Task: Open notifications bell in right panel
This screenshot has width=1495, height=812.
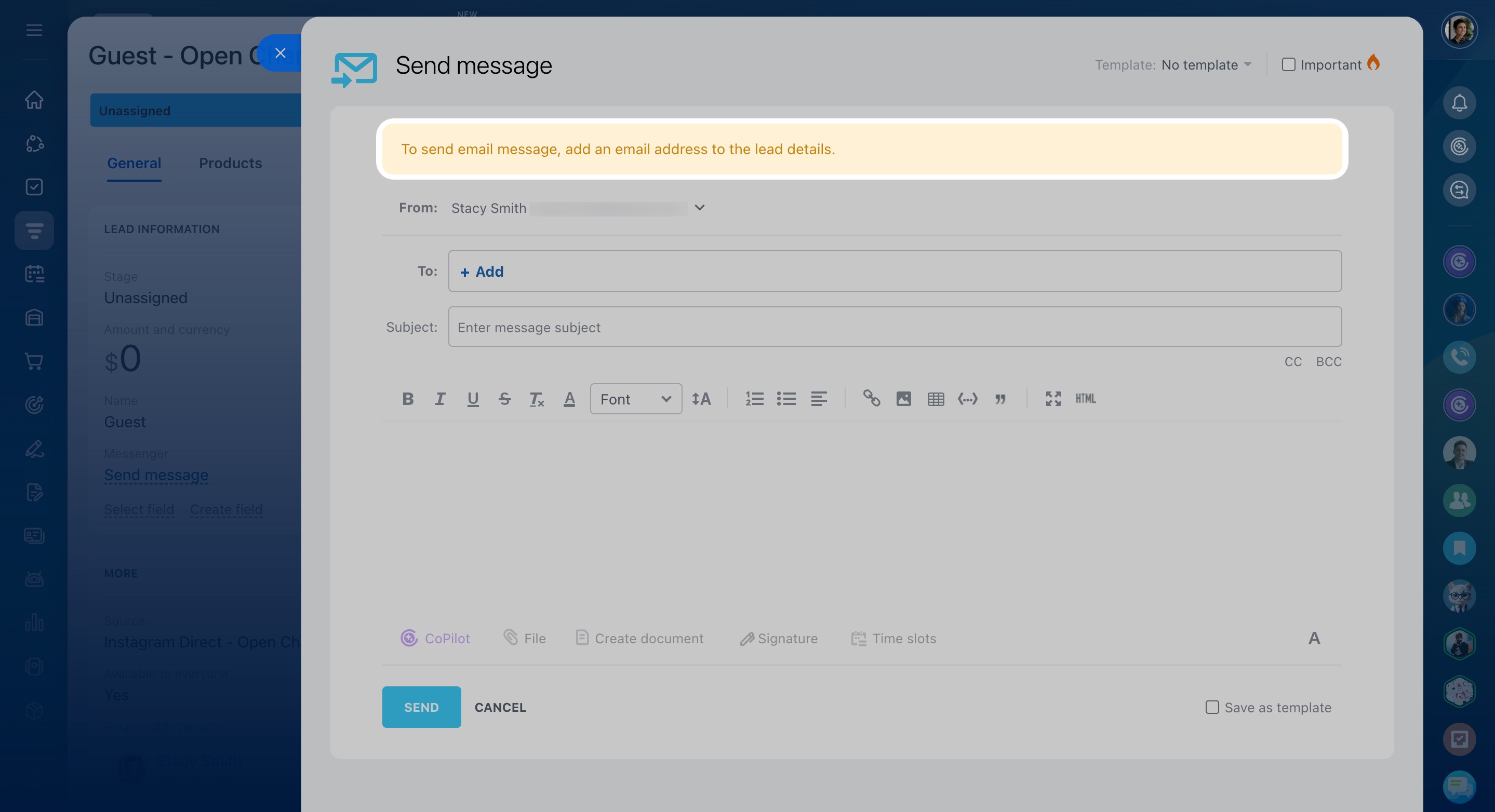Action: [1459, 103]
